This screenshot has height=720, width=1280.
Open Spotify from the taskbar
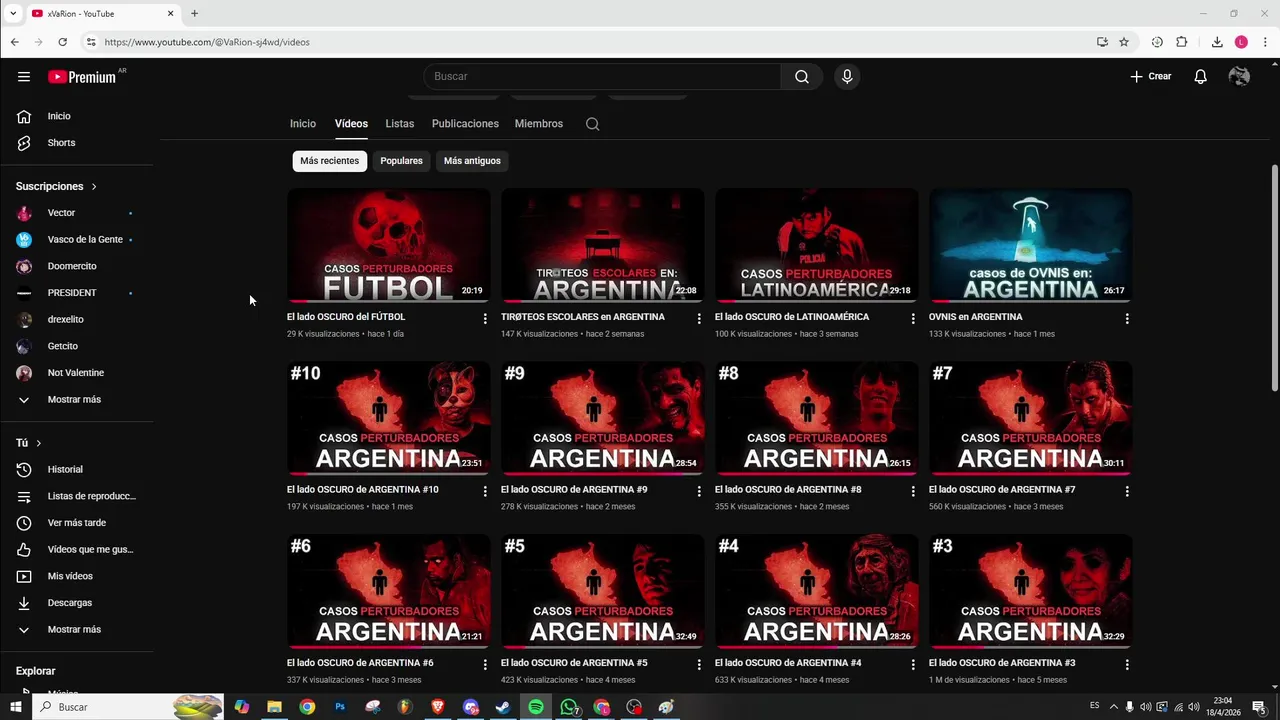click(x=536, y=707)
